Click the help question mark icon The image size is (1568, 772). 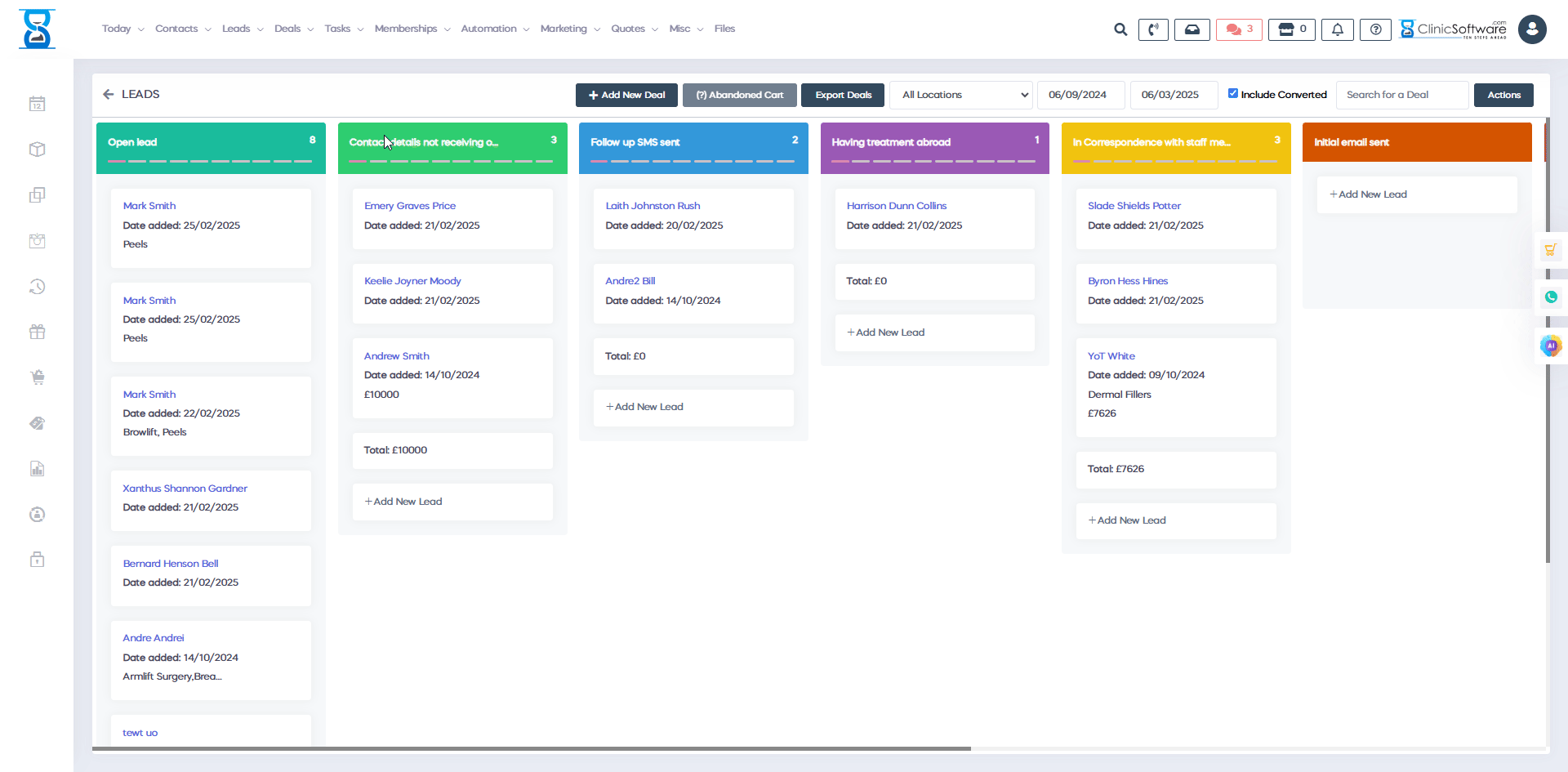(x=1375, y=29)
